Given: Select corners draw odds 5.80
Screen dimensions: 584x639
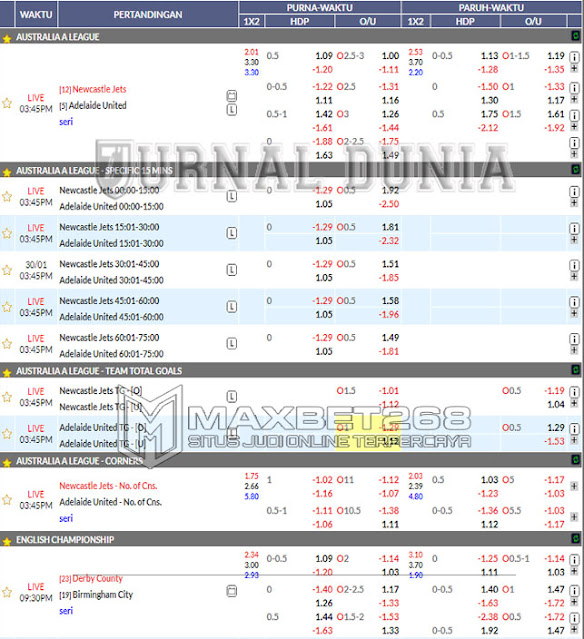Looking at the screenshot, I should pos(251,496).
